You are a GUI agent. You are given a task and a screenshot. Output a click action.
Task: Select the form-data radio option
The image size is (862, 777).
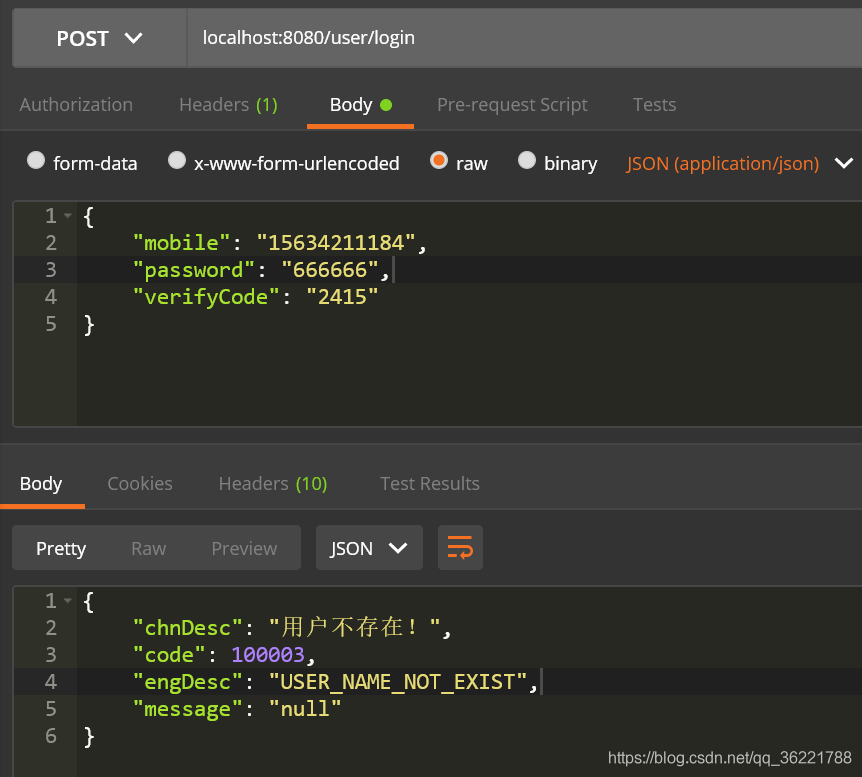point(36,161)
